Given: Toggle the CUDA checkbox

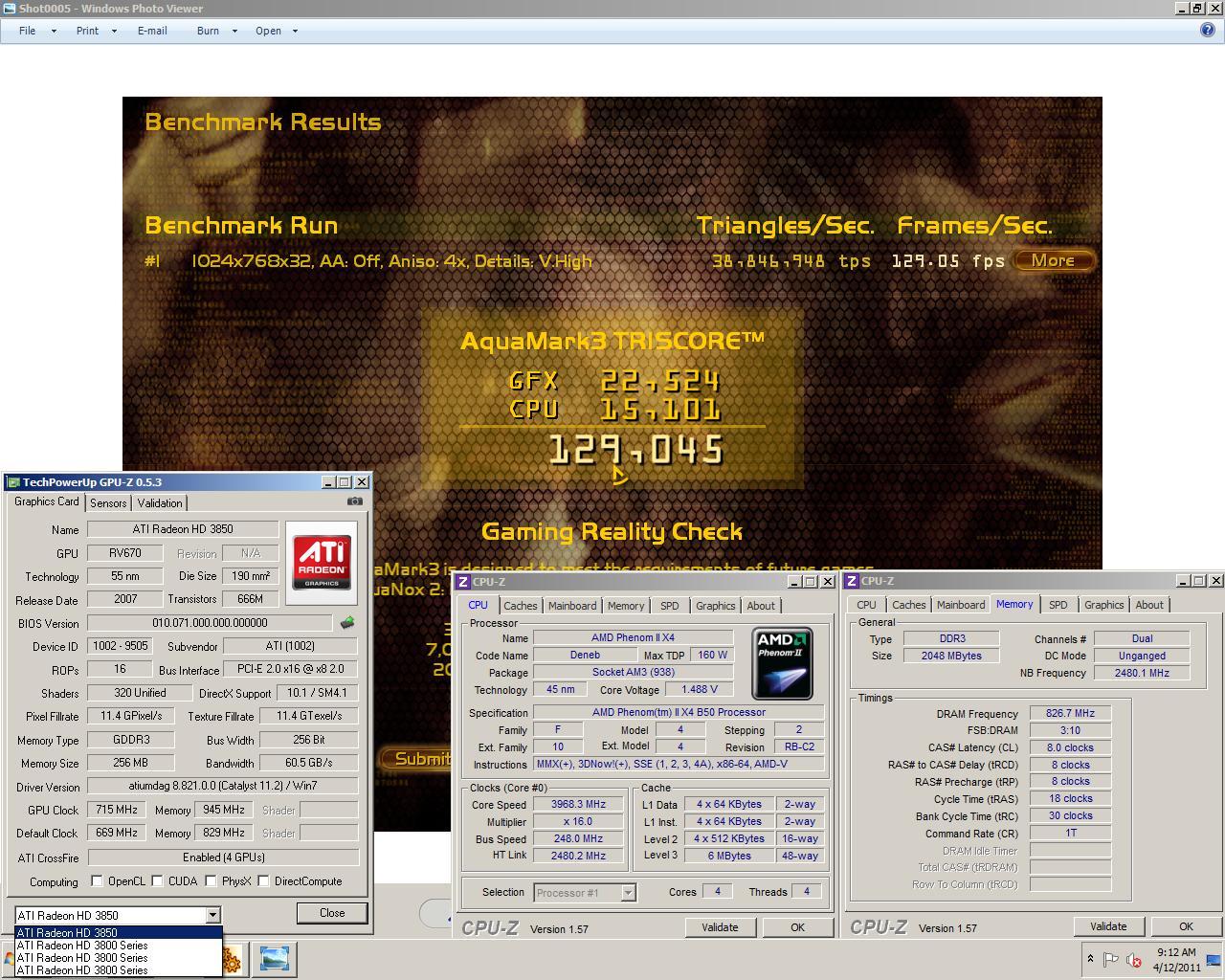Looking at the screenshot, I should (x=158, y=881).
